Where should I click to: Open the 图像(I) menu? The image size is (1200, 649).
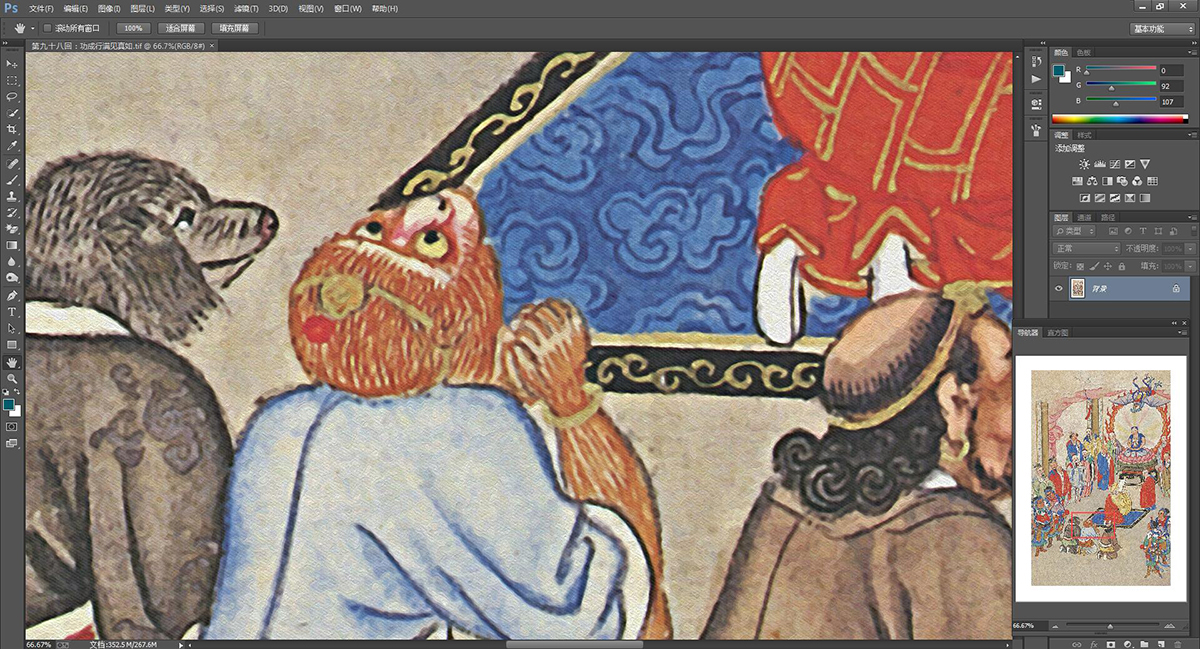coord(110,9)
